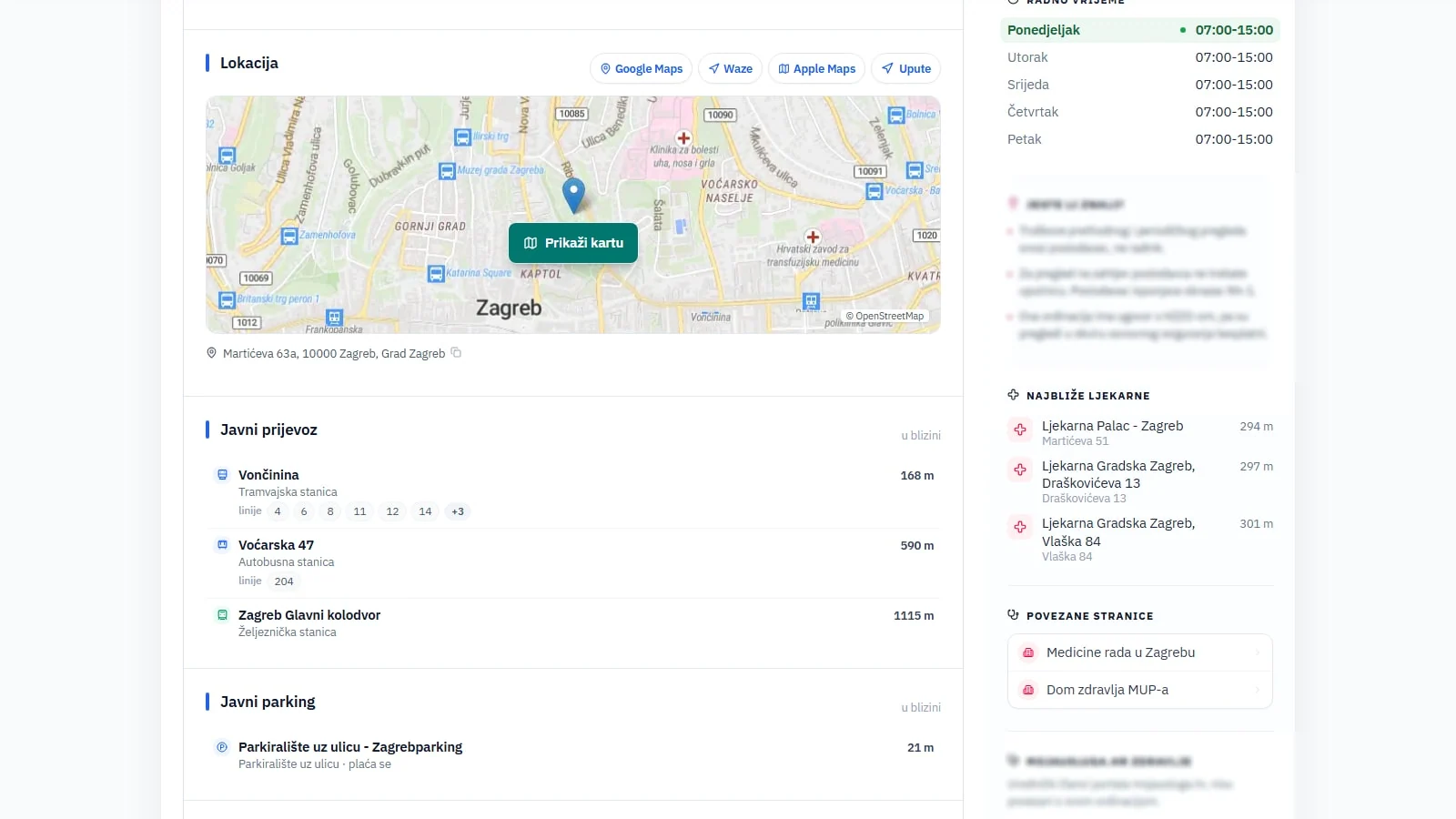Viewport: 1456px width, 819px height.
Task: Click the icon beside Medicine rada u Zagrebu
Action: (x=1028, y=652)
